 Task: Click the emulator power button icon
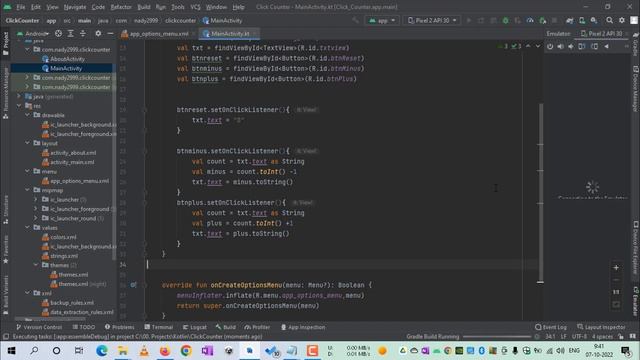click(550, 47)
